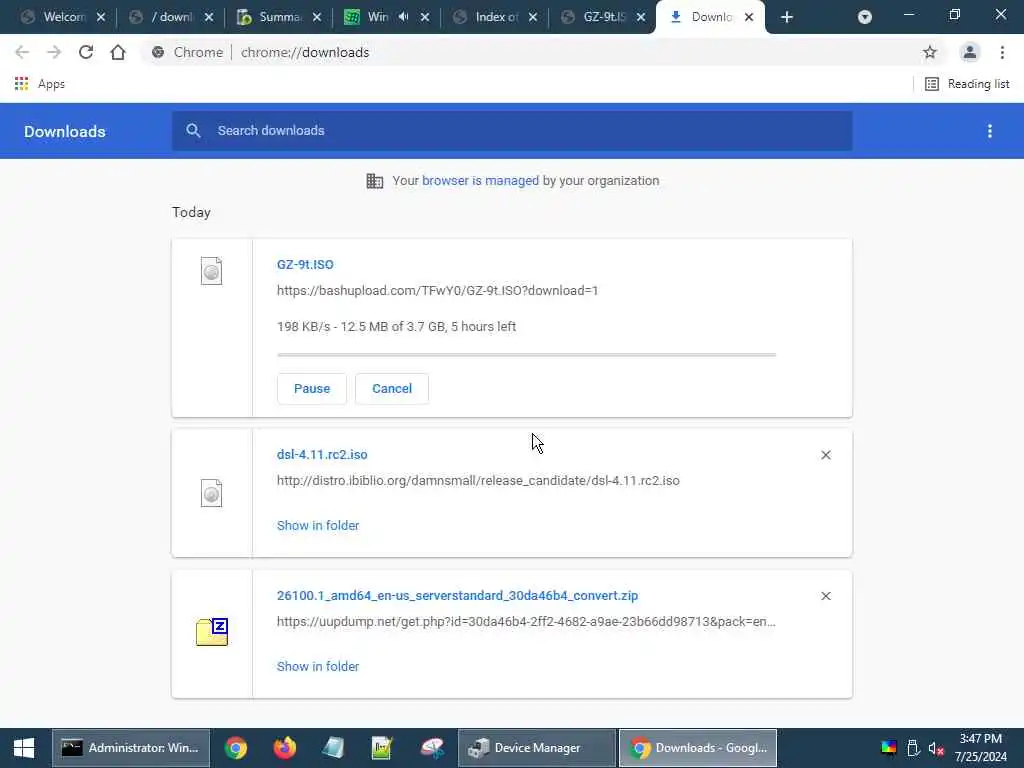The width and height of the screenshot is (1024, 768).
Task: Click the distro.ibiblio.org source URL
Action: click(478, 481)
